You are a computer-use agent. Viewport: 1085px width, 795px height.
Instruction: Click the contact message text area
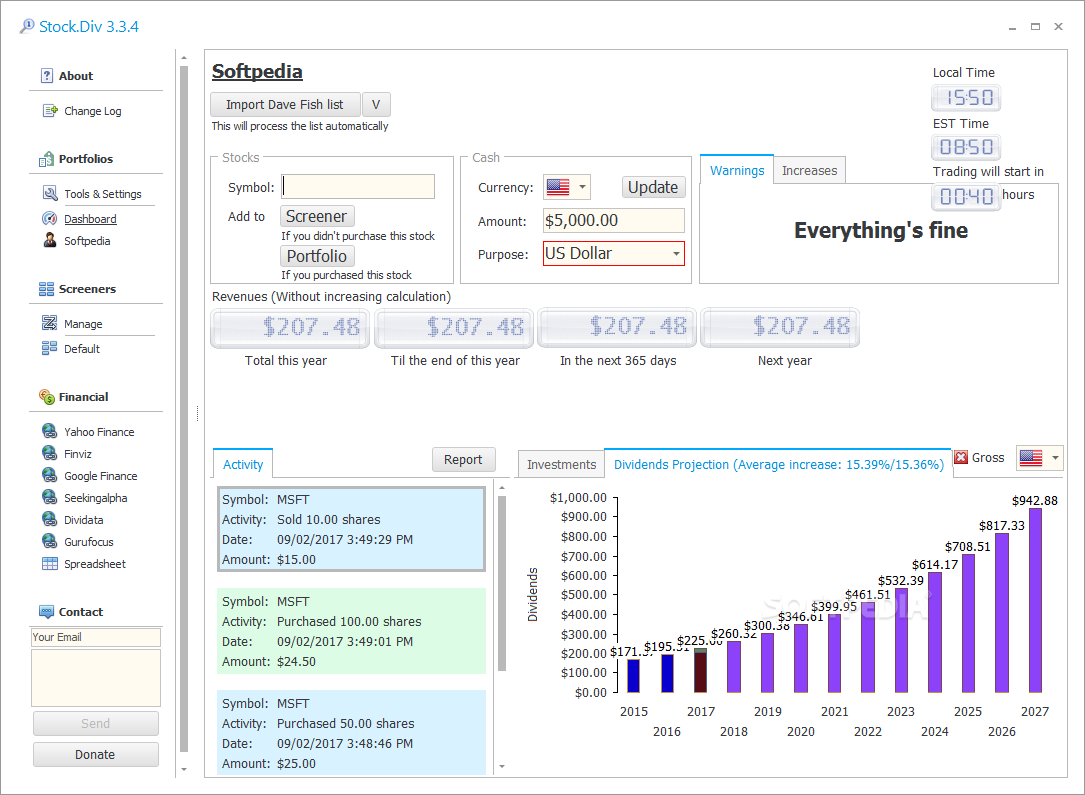[95, 677]
